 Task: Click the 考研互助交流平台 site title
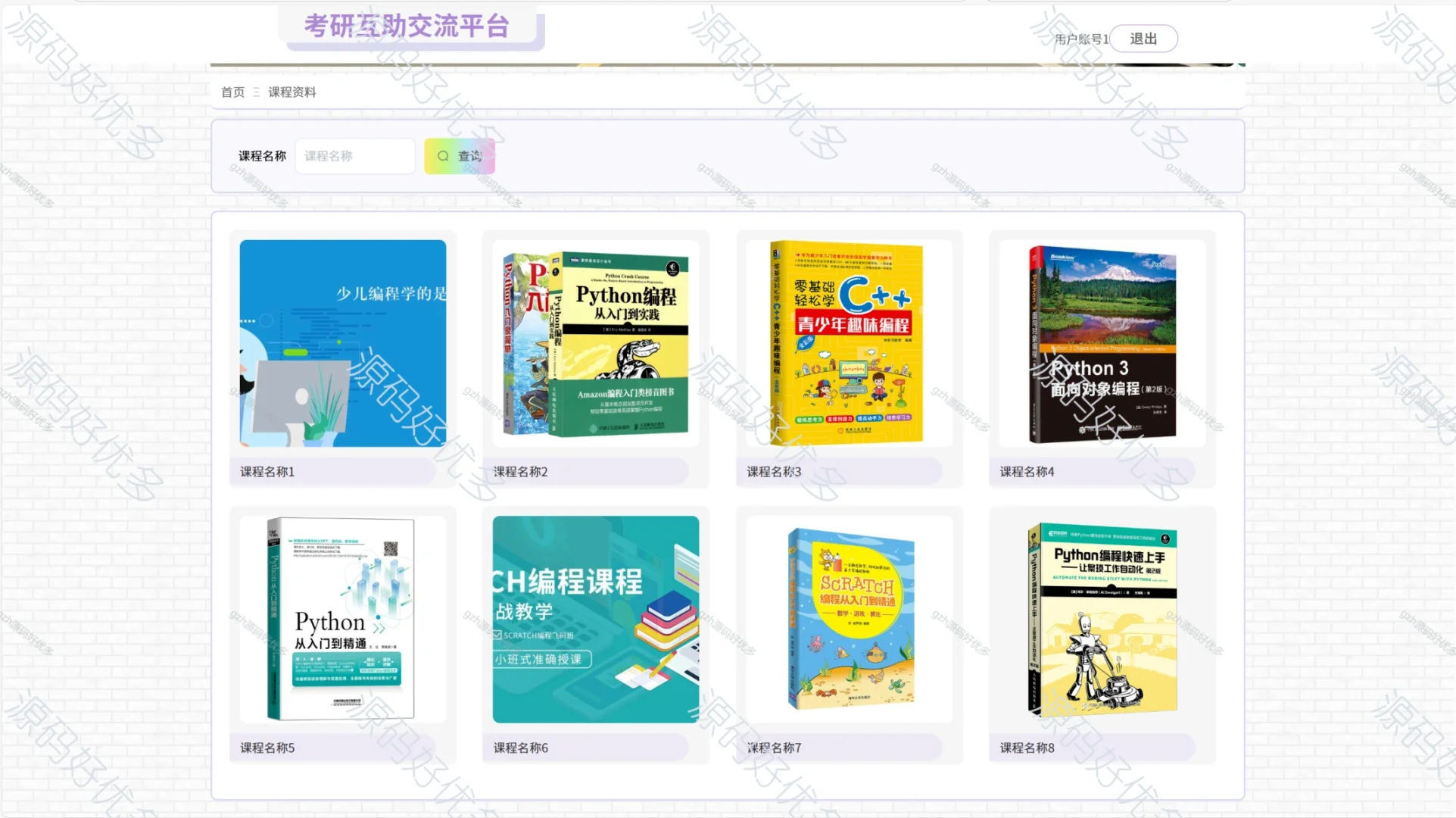pos(407,27)
